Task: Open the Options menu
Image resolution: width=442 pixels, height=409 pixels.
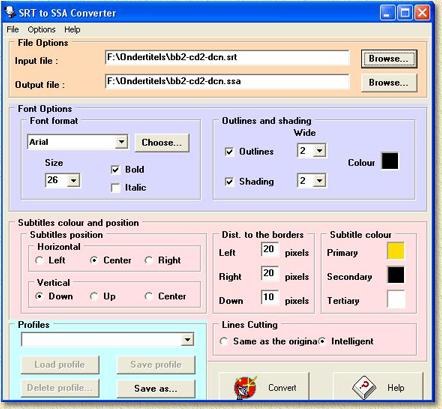Action: [41, 29]
